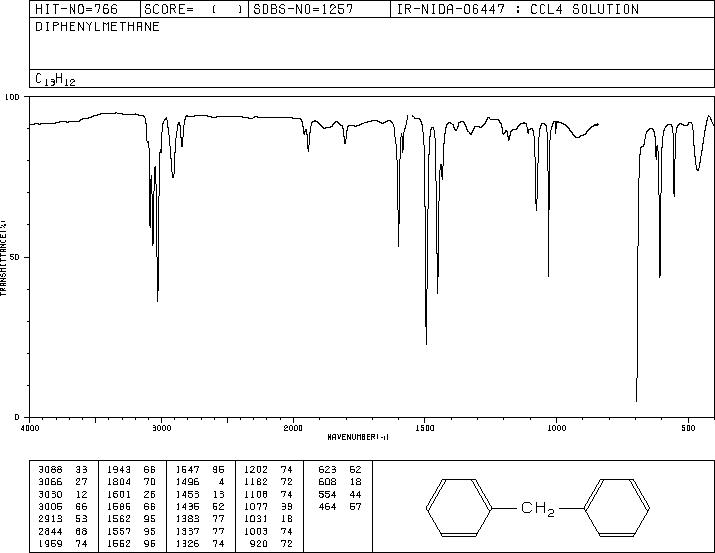Select peak table entry 1202
Screen dimensions: 715x553
[x=268, y=470]
